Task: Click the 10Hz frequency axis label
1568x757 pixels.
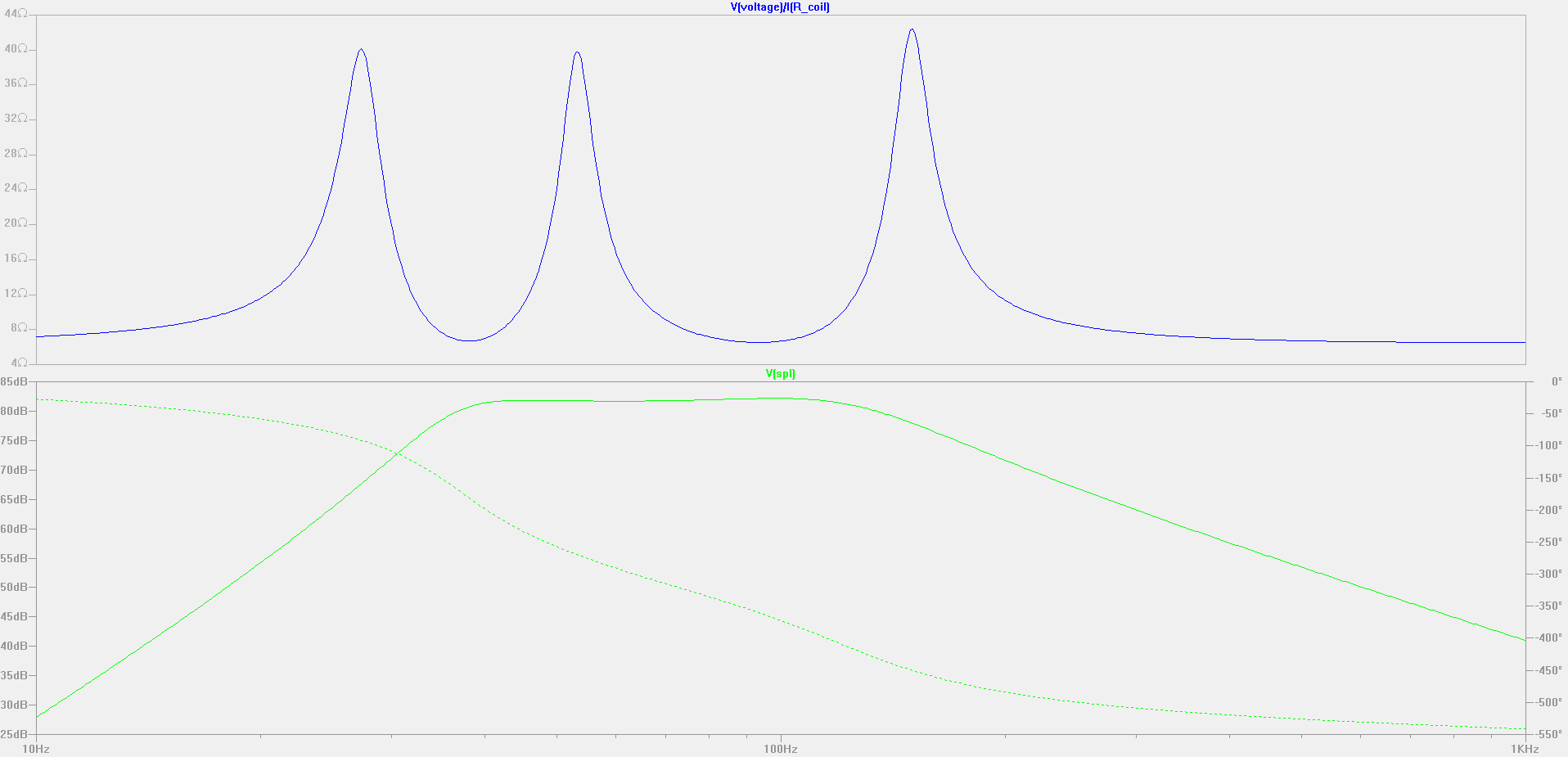Action: coord(36,749)
